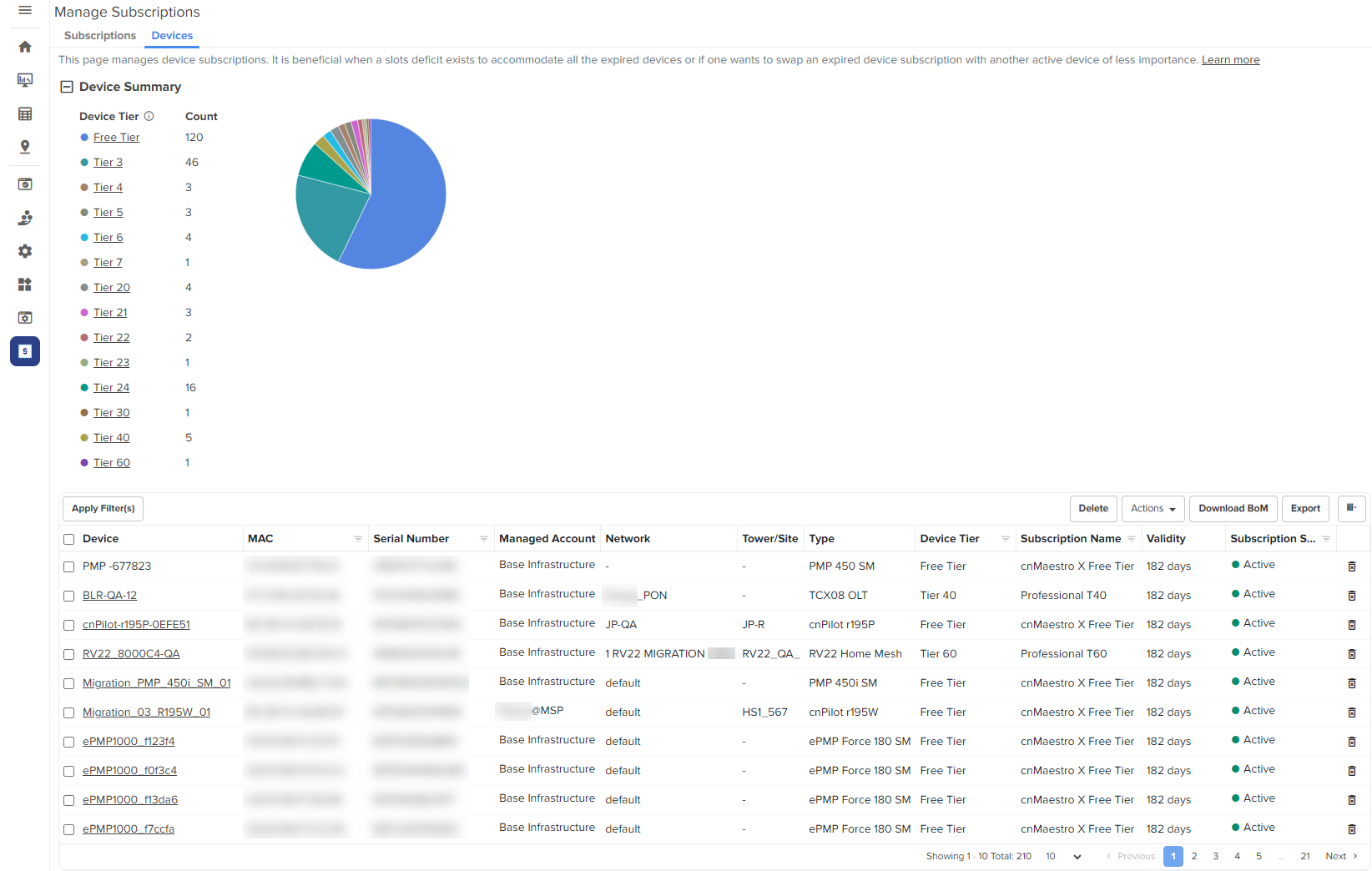Check the BLR-QA-12 device checkbox
1372x871 pixels.
[69, 596]
